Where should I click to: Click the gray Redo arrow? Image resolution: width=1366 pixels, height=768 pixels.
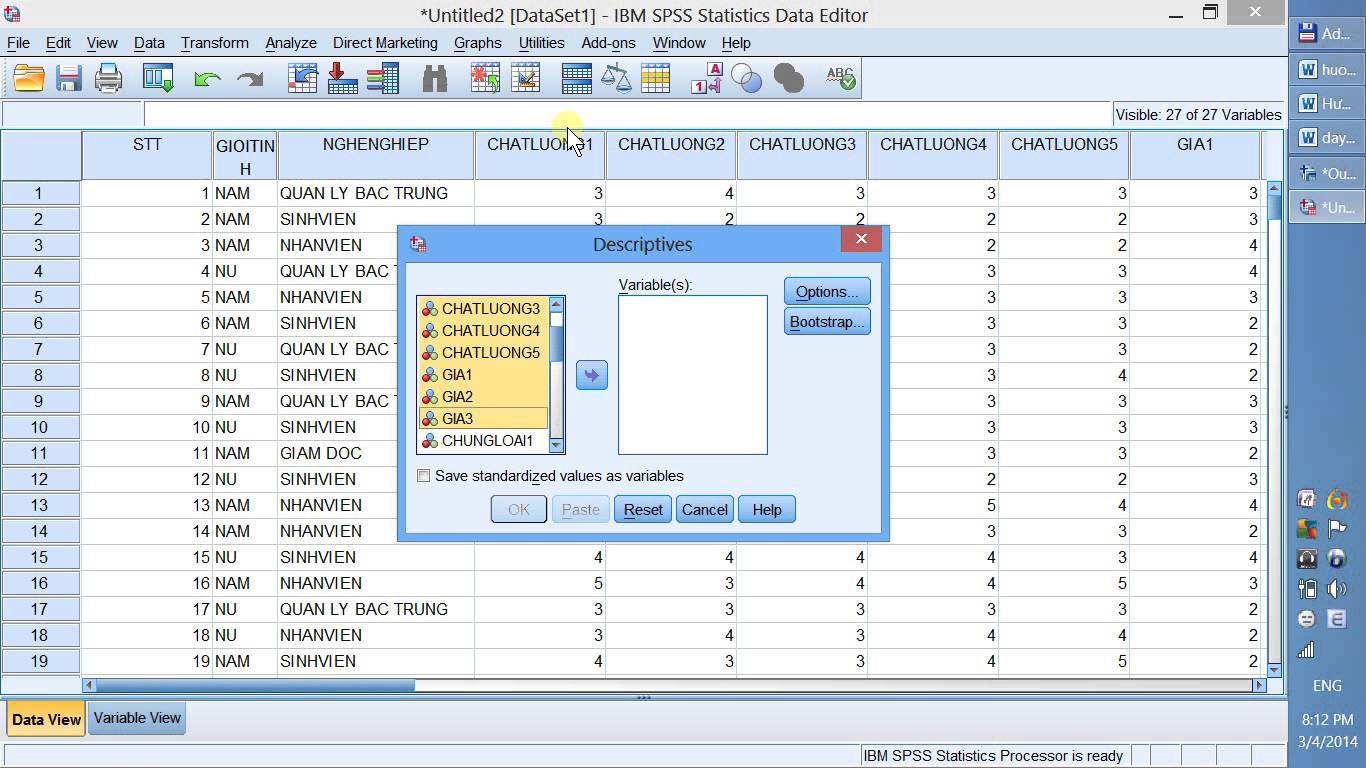click(x=249, y=78)
